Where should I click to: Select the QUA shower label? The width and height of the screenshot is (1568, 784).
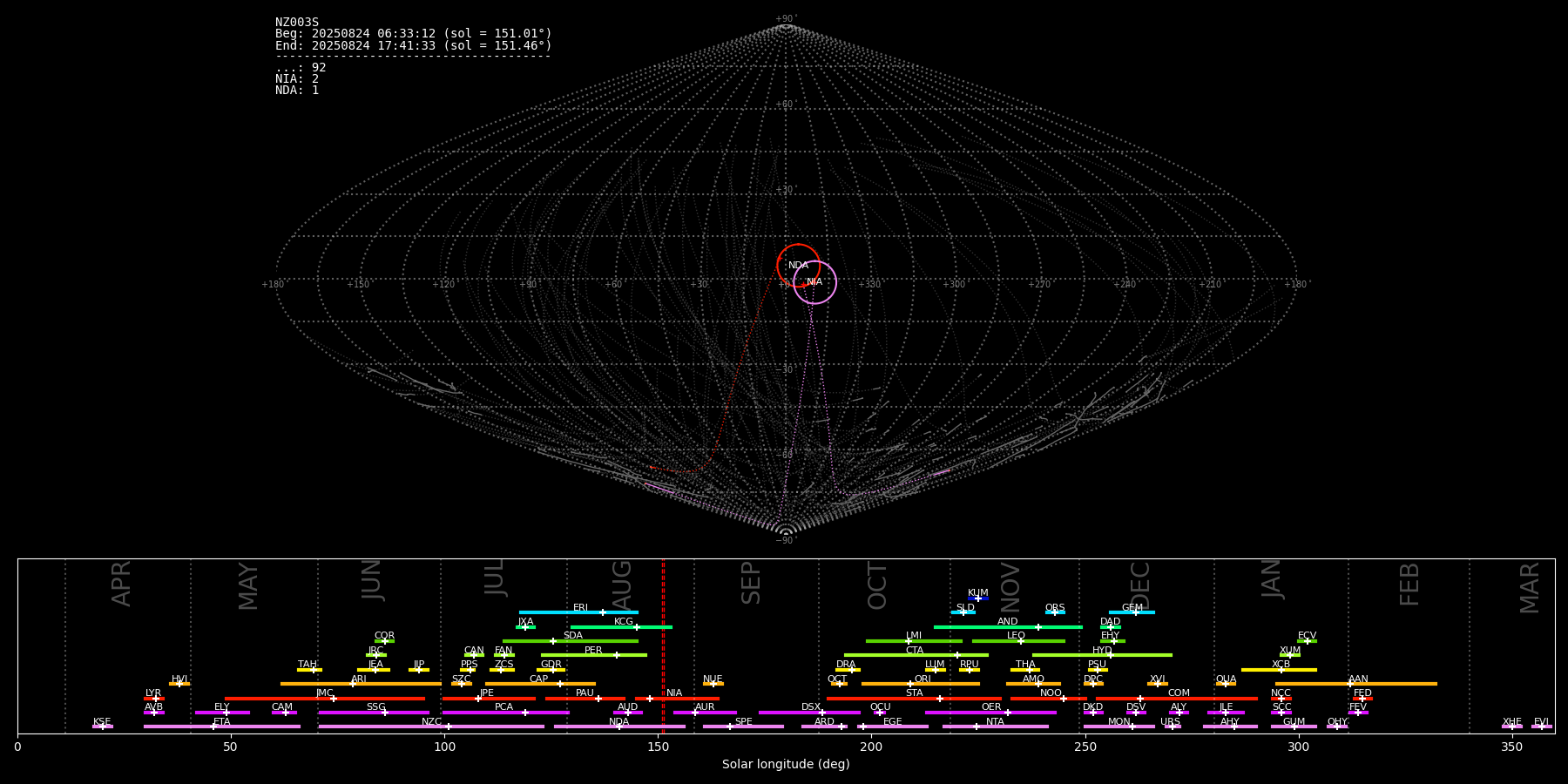[1227, 679]
